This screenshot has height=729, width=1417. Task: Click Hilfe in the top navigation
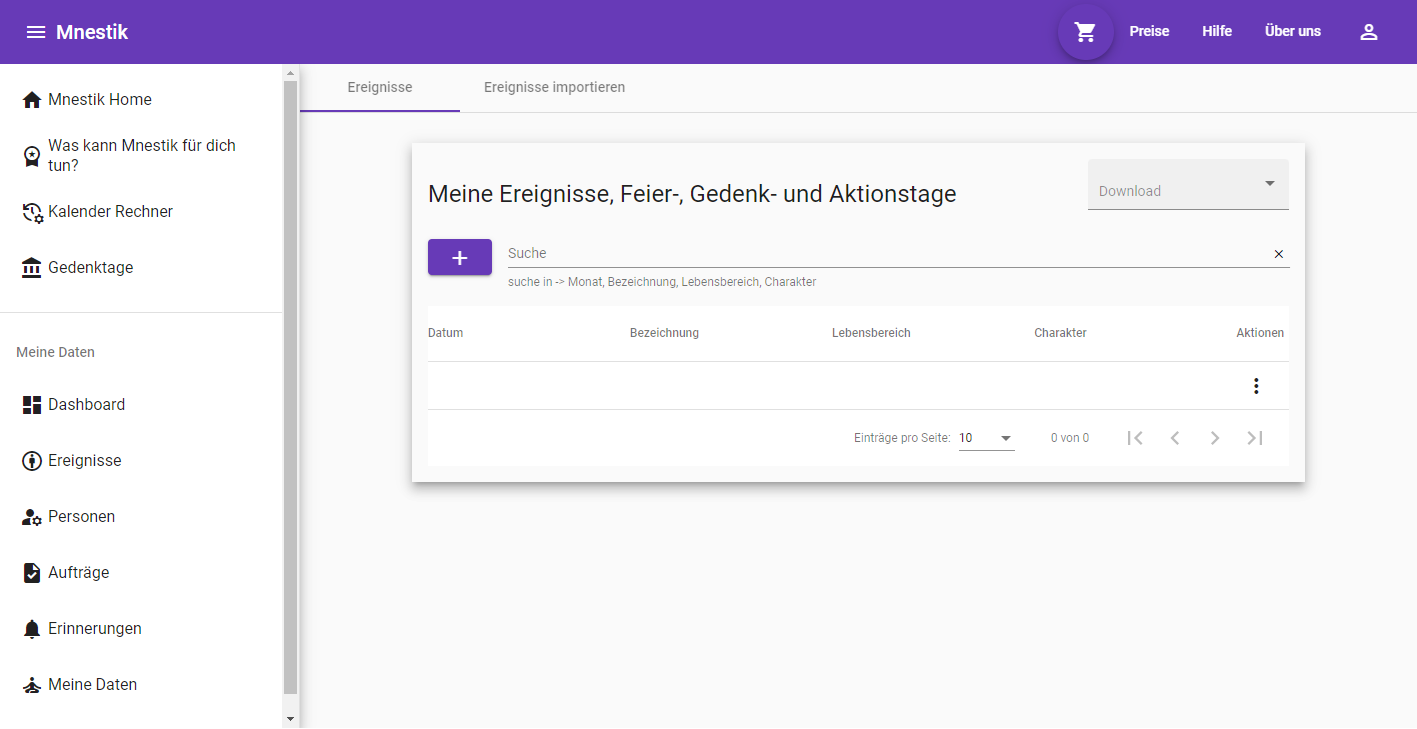[1216, 32]
